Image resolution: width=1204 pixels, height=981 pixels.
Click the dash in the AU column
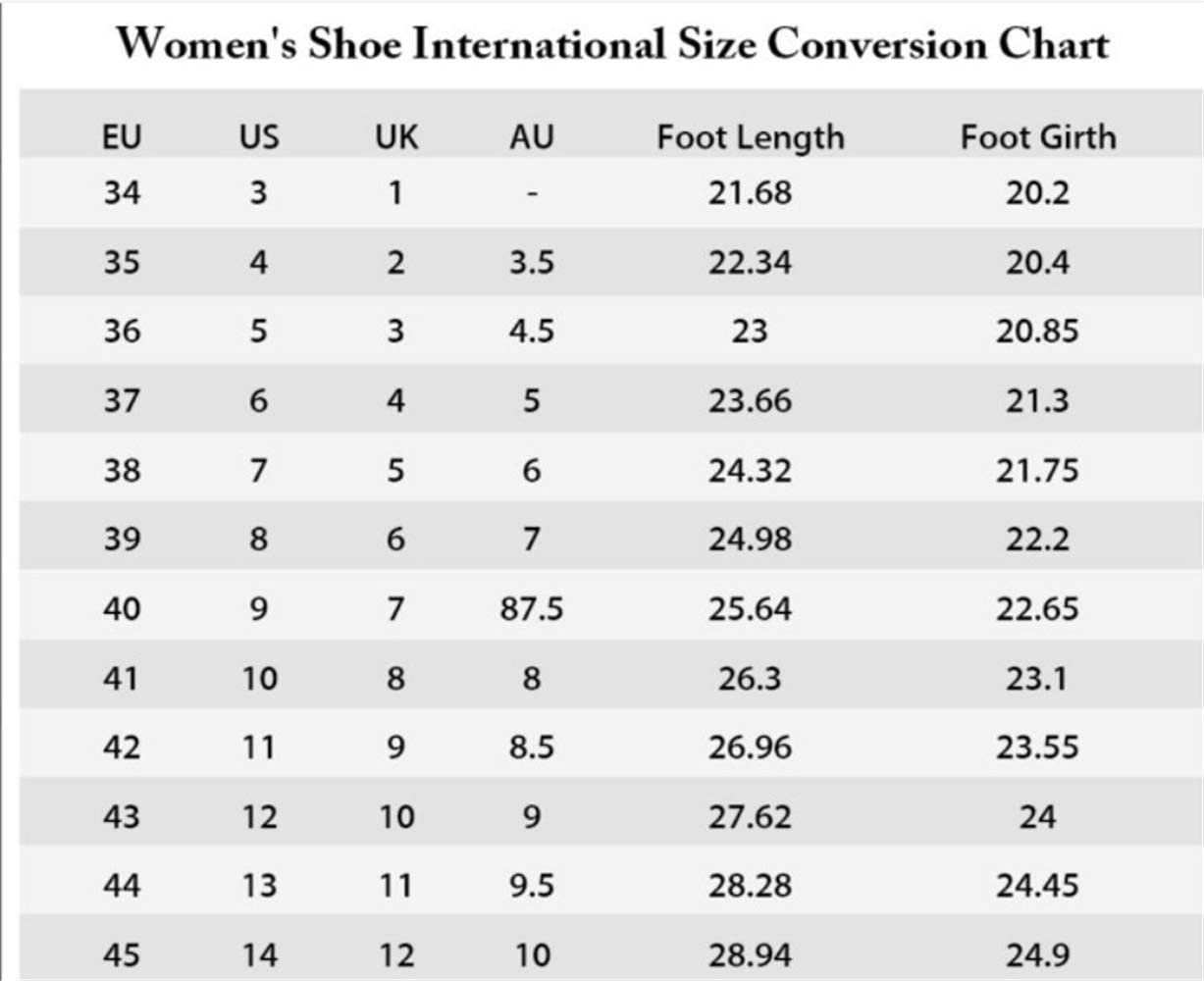click(x=531, y=193)
